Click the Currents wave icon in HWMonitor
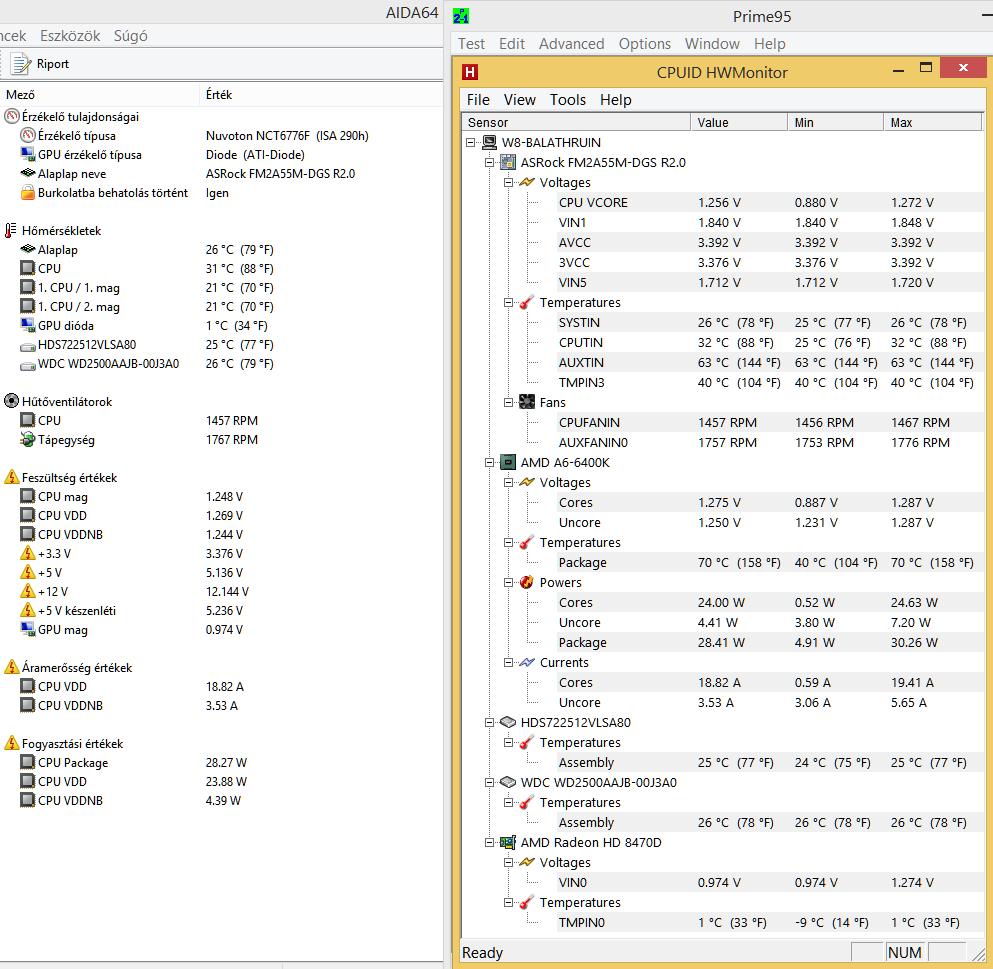This screenshot has width=993, height=969. tap(527, 662)
